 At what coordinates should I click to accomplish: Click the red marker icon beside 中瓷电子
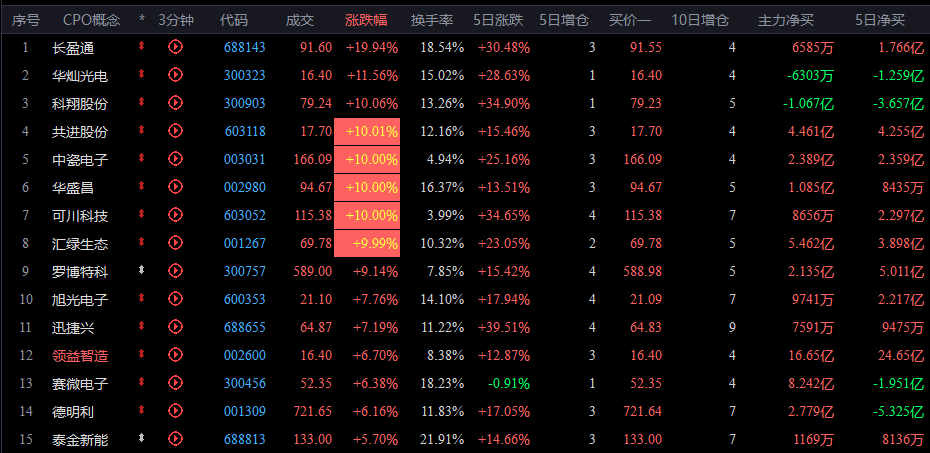[x=141, y=158]
